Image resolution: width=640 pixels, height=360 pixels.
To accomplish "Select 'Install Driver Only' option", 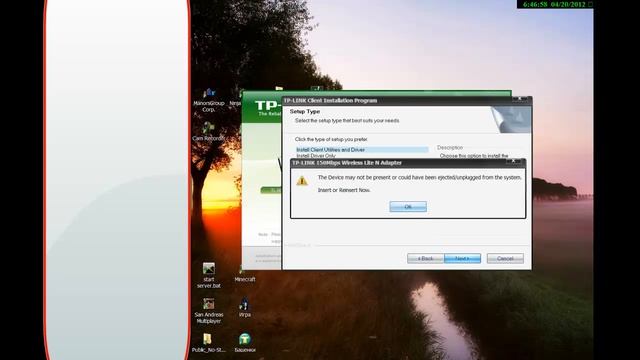I will click(316, 156).
